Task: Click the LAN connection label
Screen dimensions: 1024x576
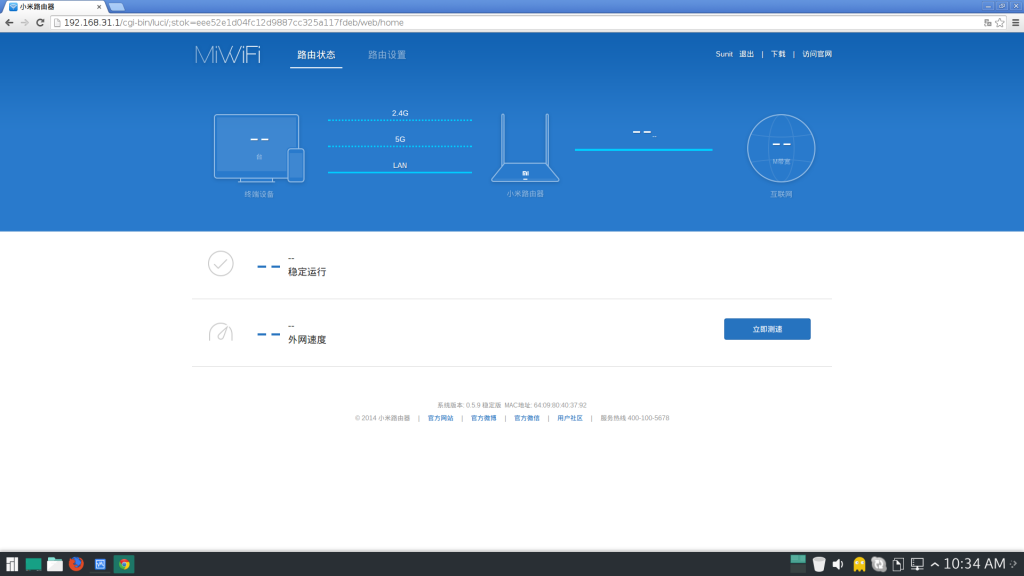Action: click(x=400, y=165)
